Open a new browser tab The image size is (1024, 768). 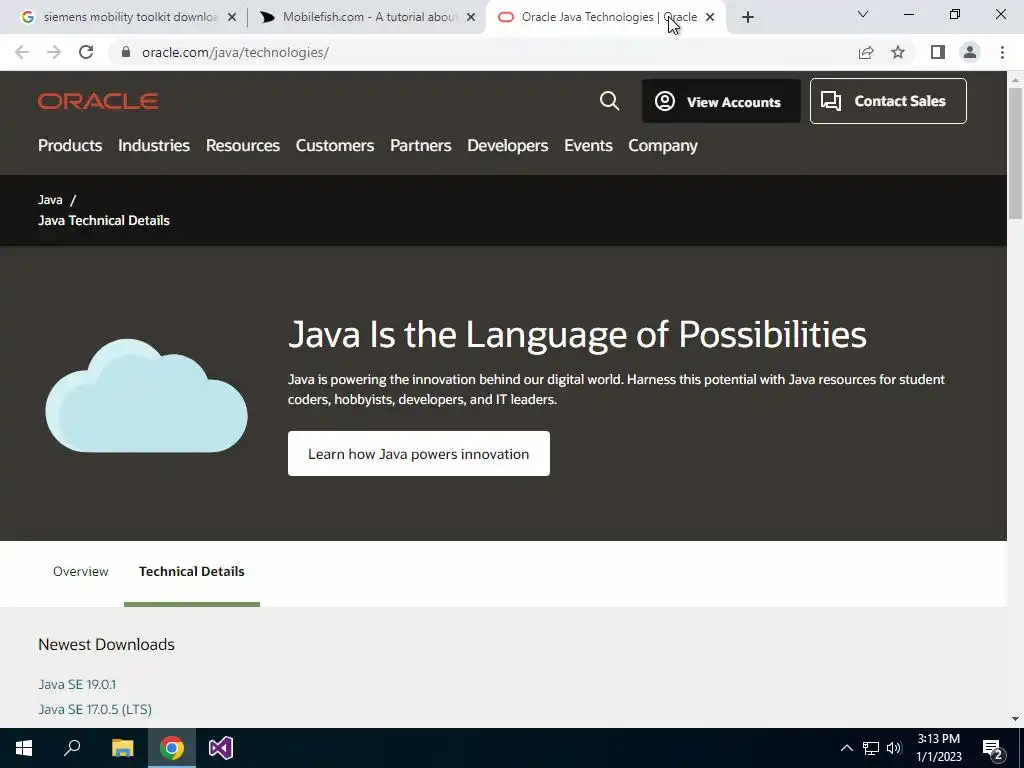click(748, 18)
